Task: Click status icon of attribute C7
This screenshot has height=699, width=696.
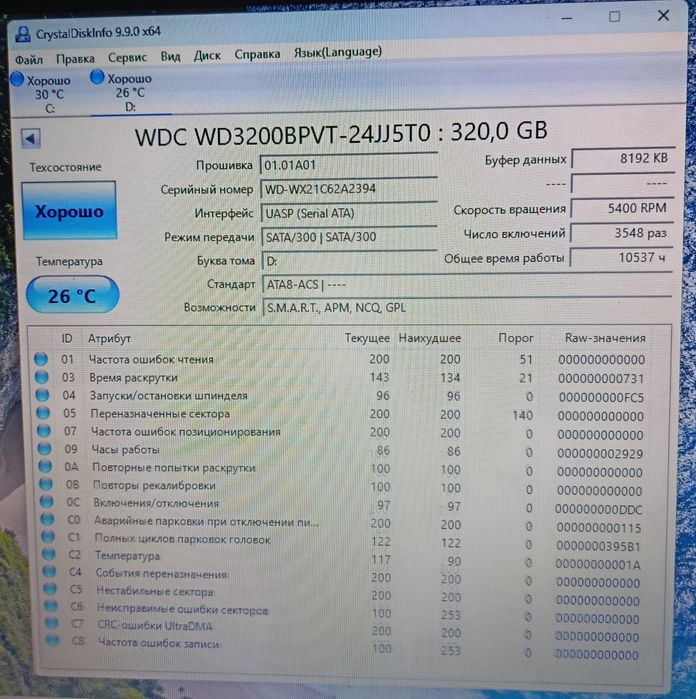Action: [52, 623]
